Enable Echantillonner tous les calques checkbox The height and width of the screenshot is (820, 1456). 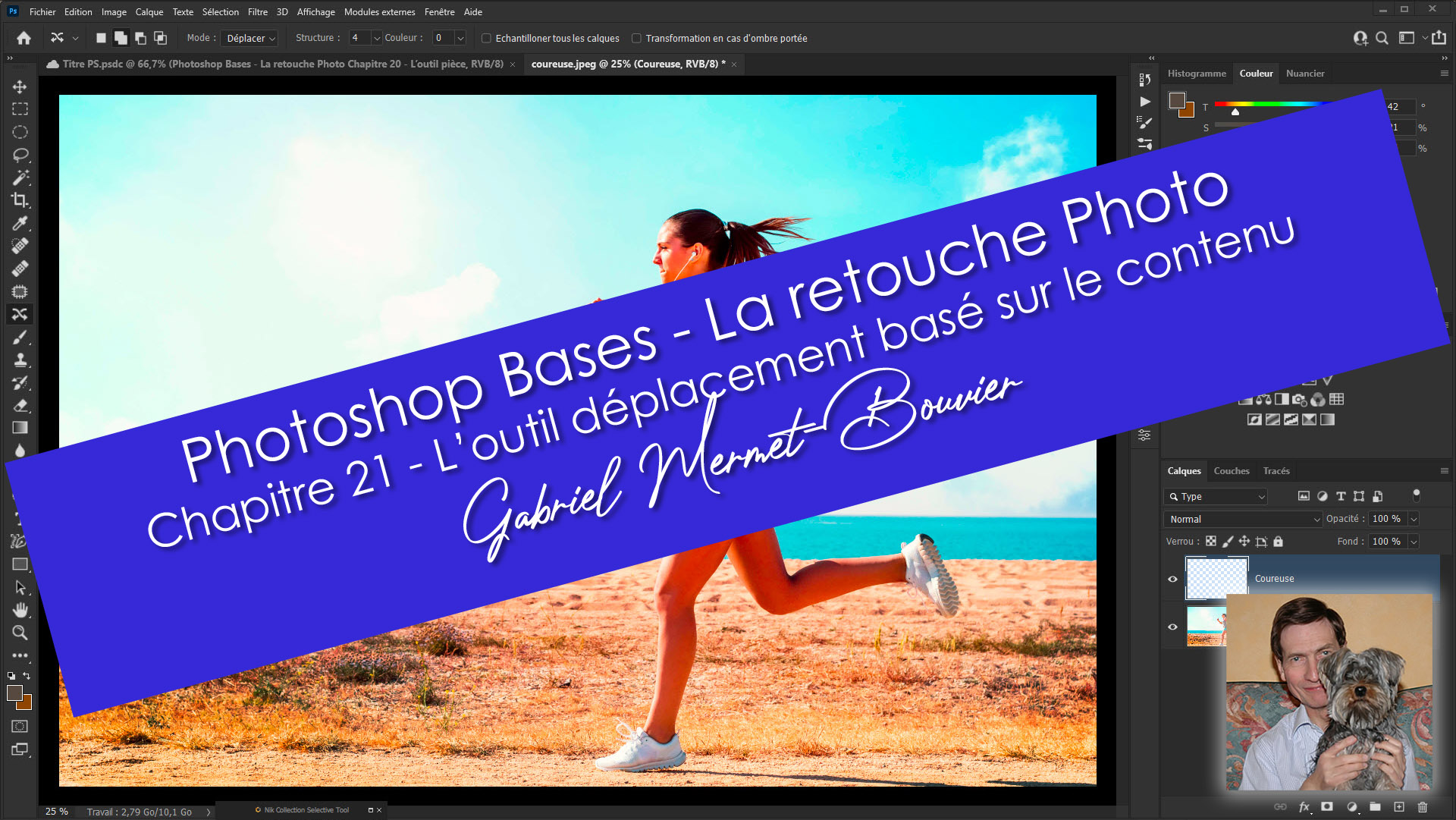487,38
